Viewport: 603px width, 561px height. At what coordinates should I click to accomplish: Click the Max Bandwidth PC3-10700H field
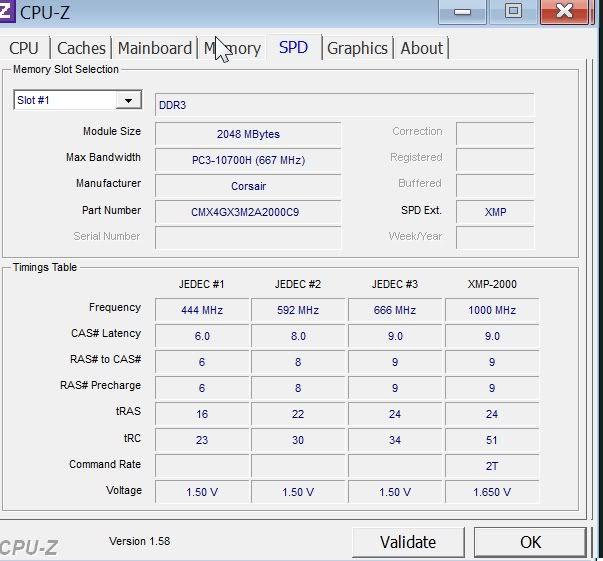[x=248, y=160]
